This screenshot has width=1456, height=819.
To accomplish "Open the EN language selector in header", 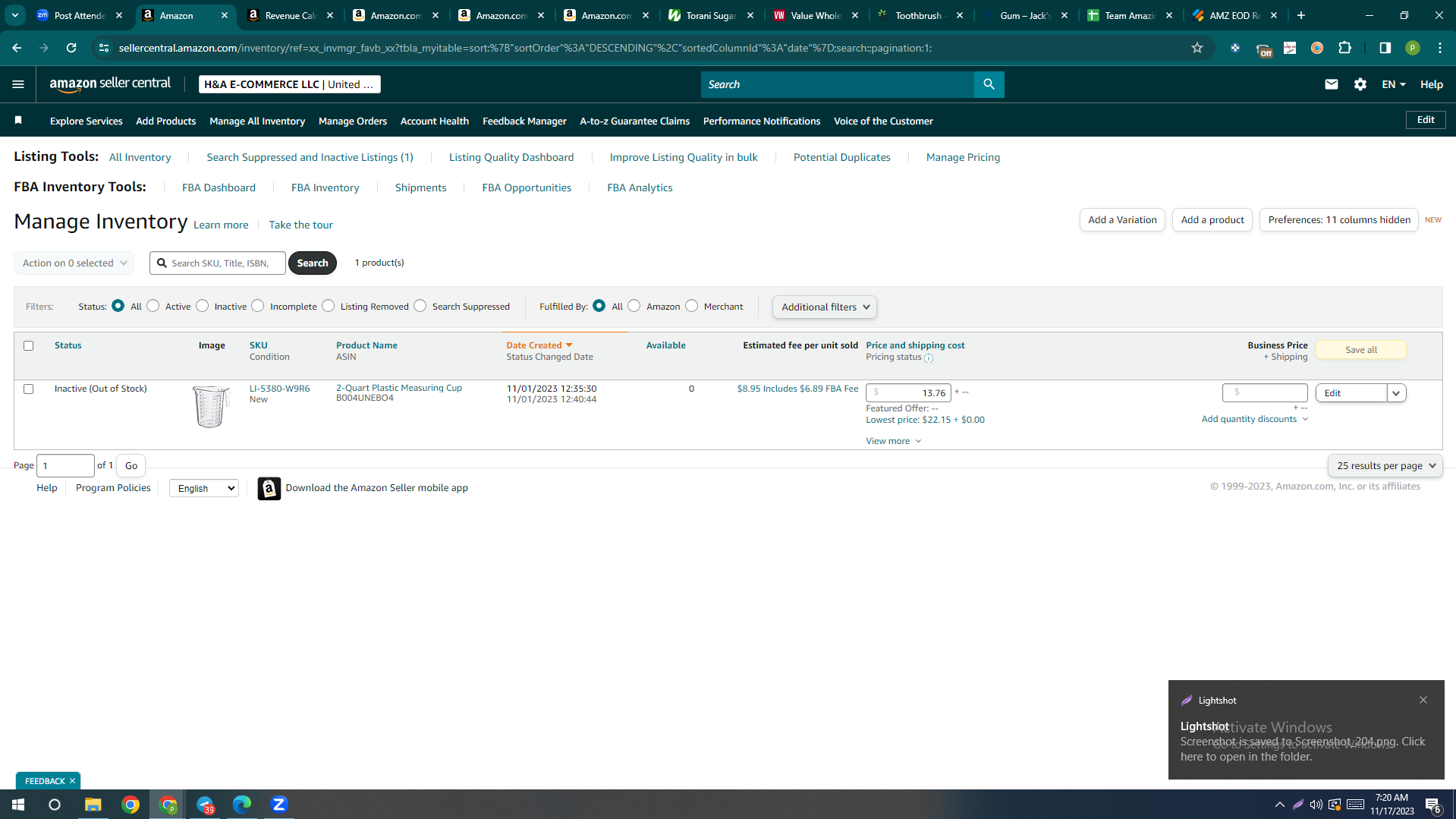I will tap(1393, 84).
